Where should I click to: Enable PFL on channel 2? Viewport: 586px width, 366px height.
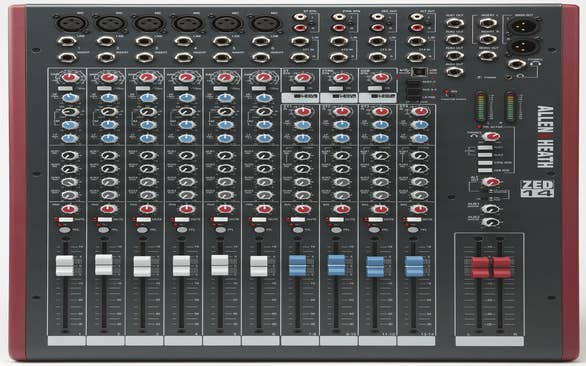pyautogui.click(x=104, y=230)
